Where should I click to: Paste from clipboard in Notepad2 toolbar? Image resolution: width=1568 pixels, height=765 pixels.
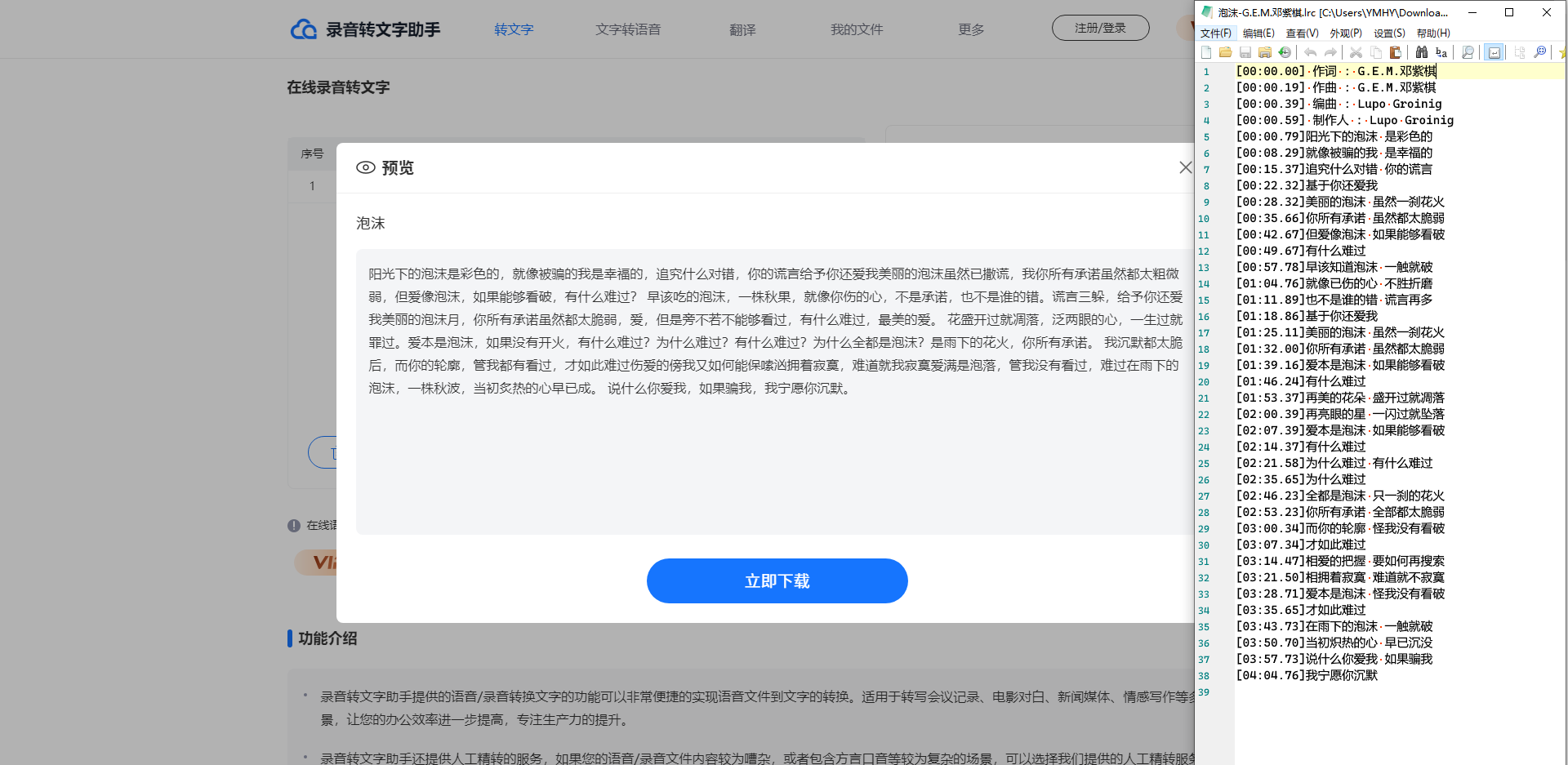pos(1396,52)
